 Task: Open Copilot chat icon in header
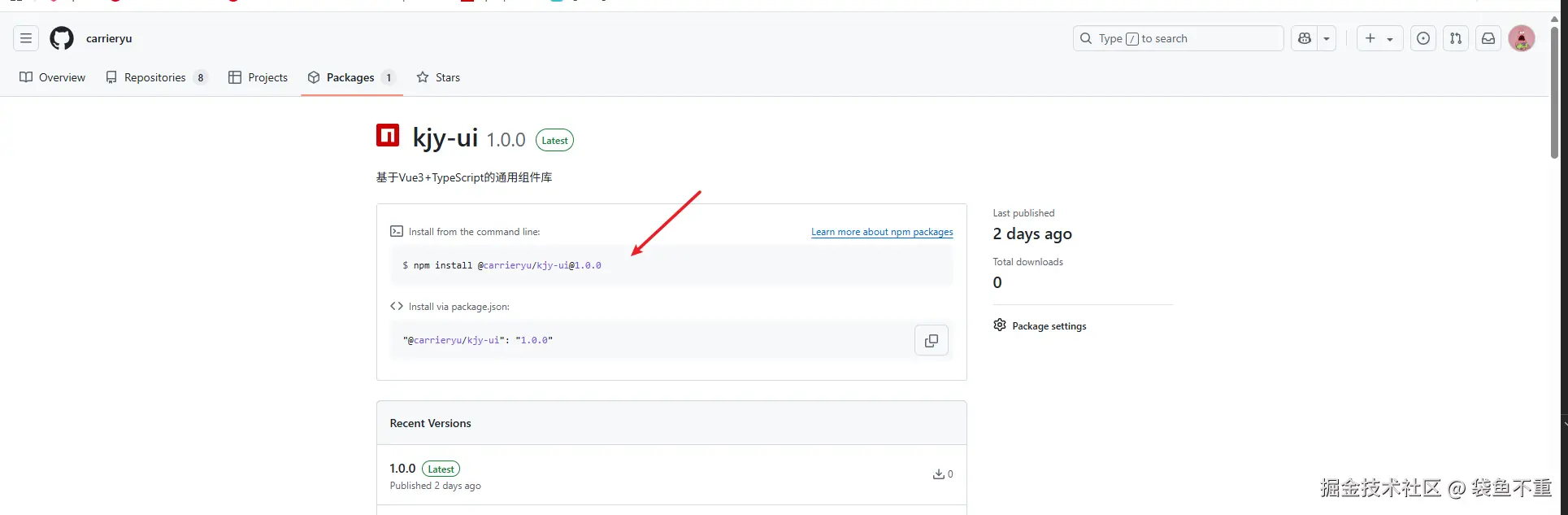[x=1305, y=38]
